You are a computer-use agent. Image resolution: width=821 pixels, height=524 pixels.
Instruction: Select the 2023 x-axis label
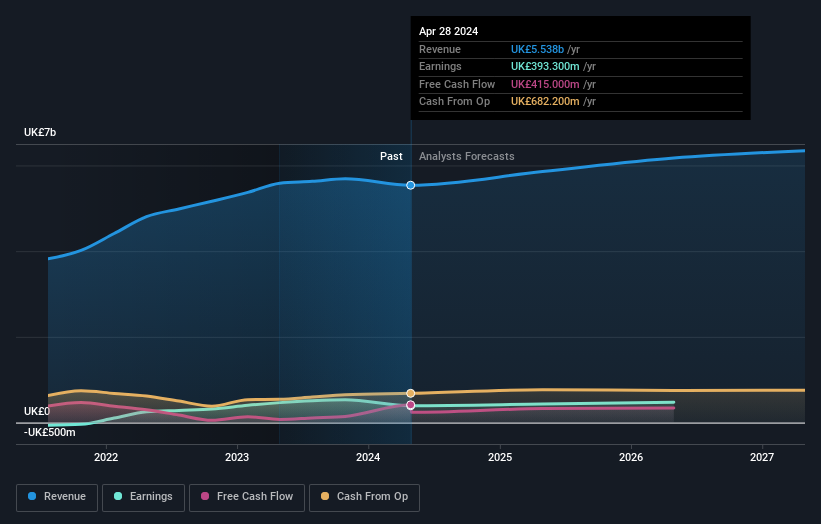pos(237,457)
